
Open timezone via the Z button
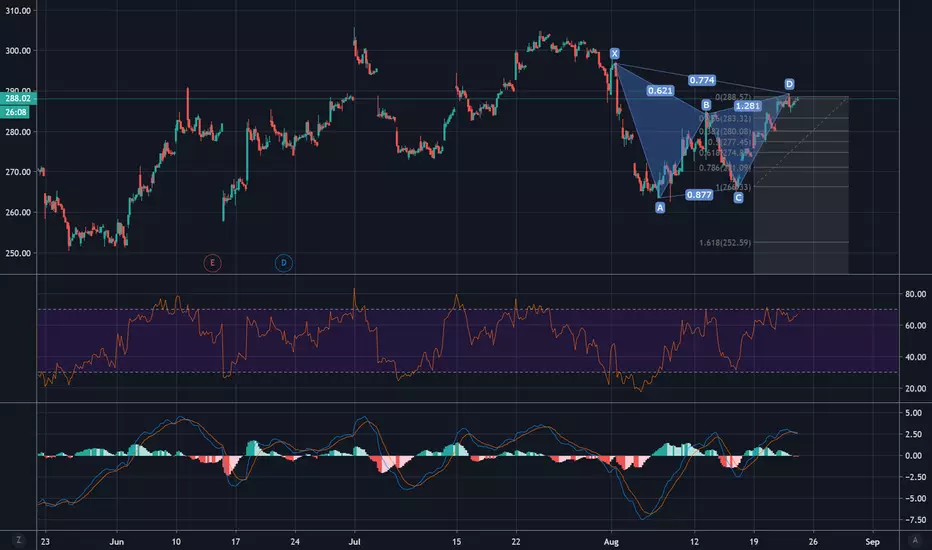click(x=18, y=540)
